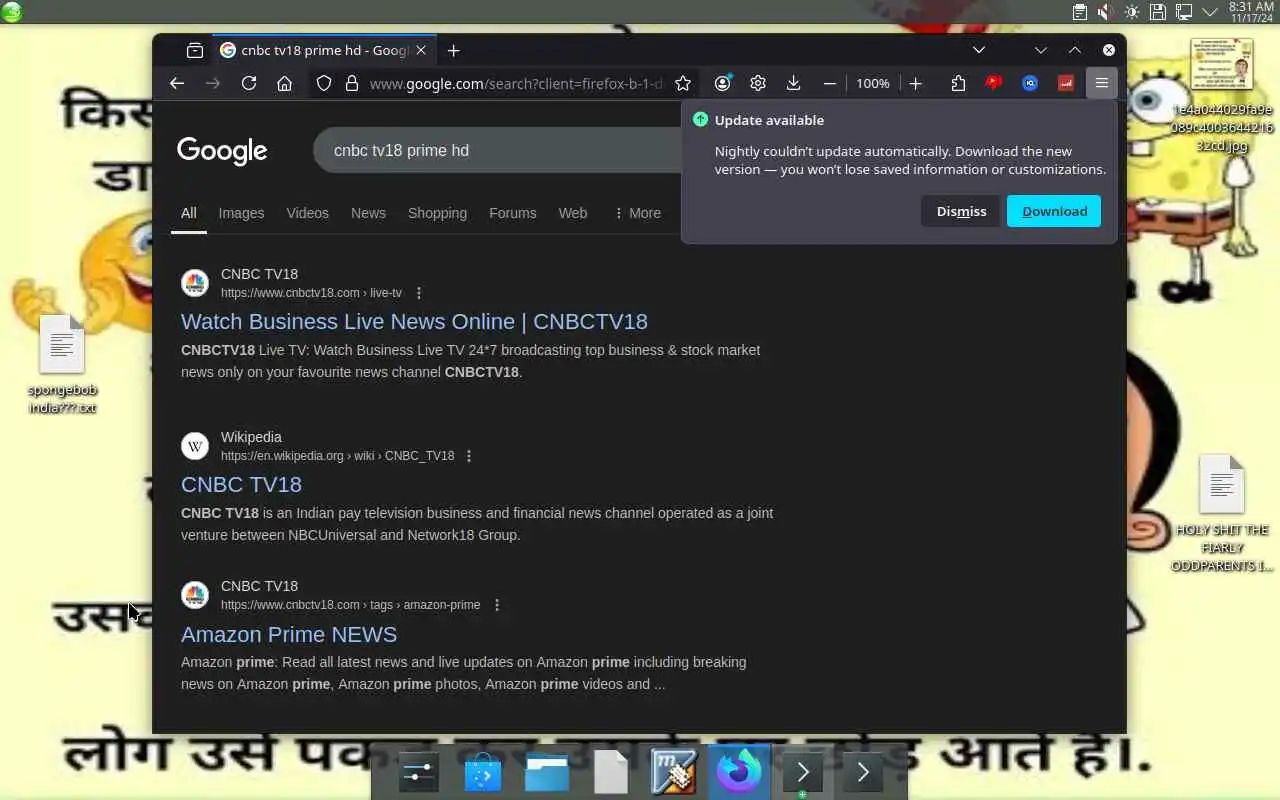Expand the More search filters menu
The width and height of the screenshot is (1280, 800).
637,213
